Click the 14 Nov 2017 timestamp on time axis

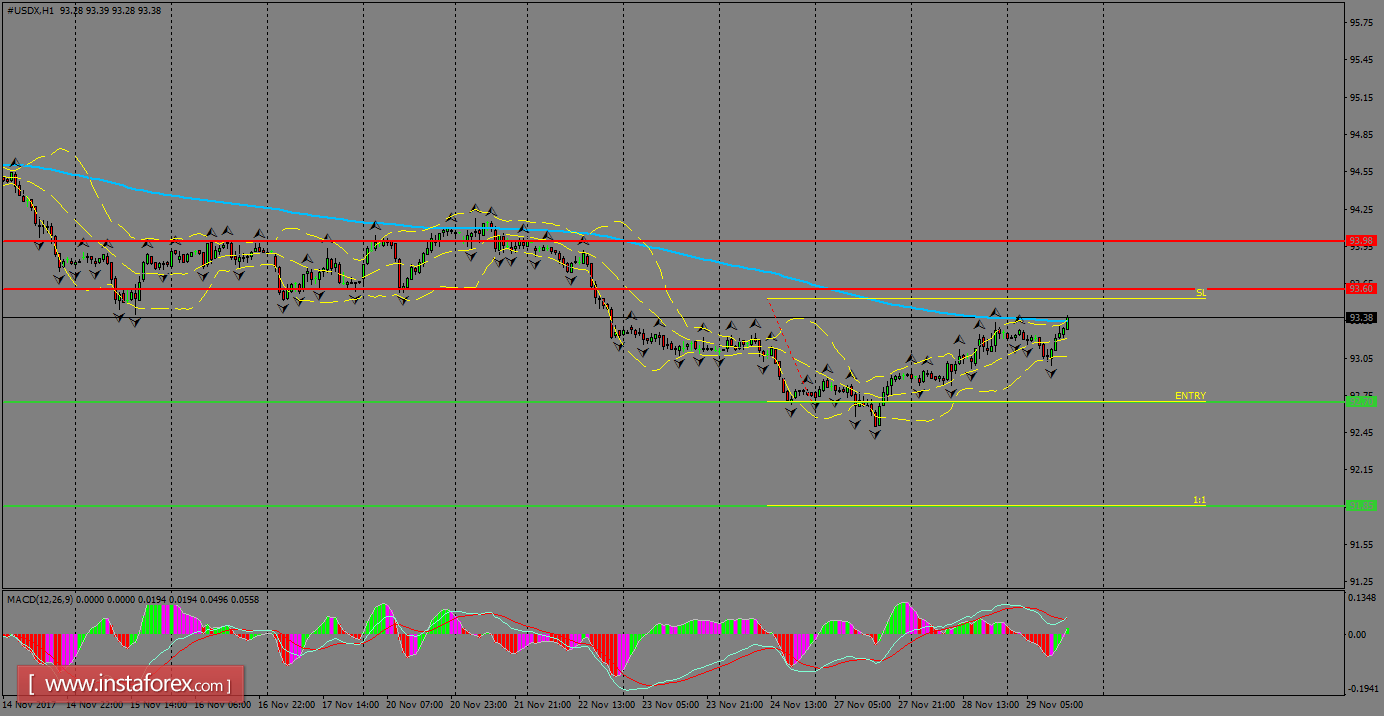[x=30, y=704]
